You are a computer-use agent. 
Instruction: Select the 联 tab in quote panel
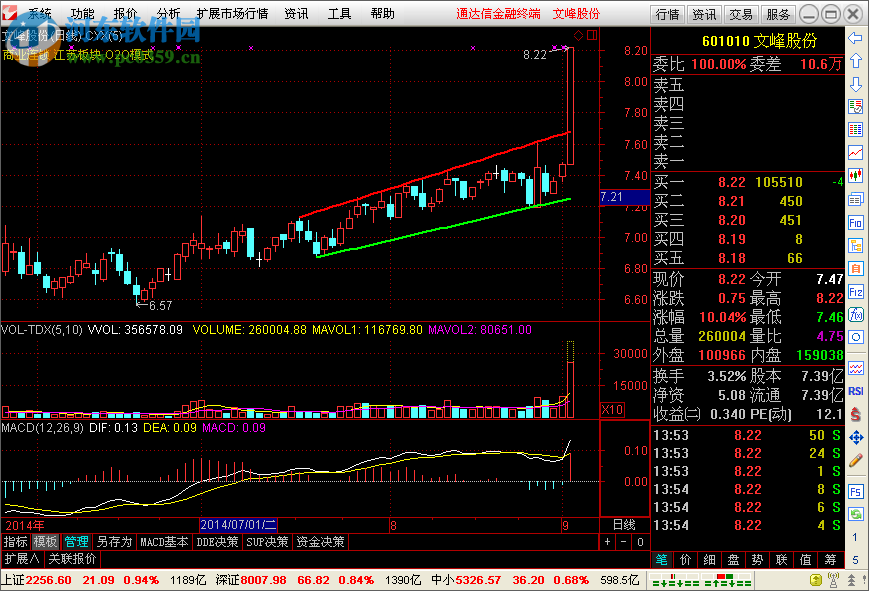(x=781, y=559)
